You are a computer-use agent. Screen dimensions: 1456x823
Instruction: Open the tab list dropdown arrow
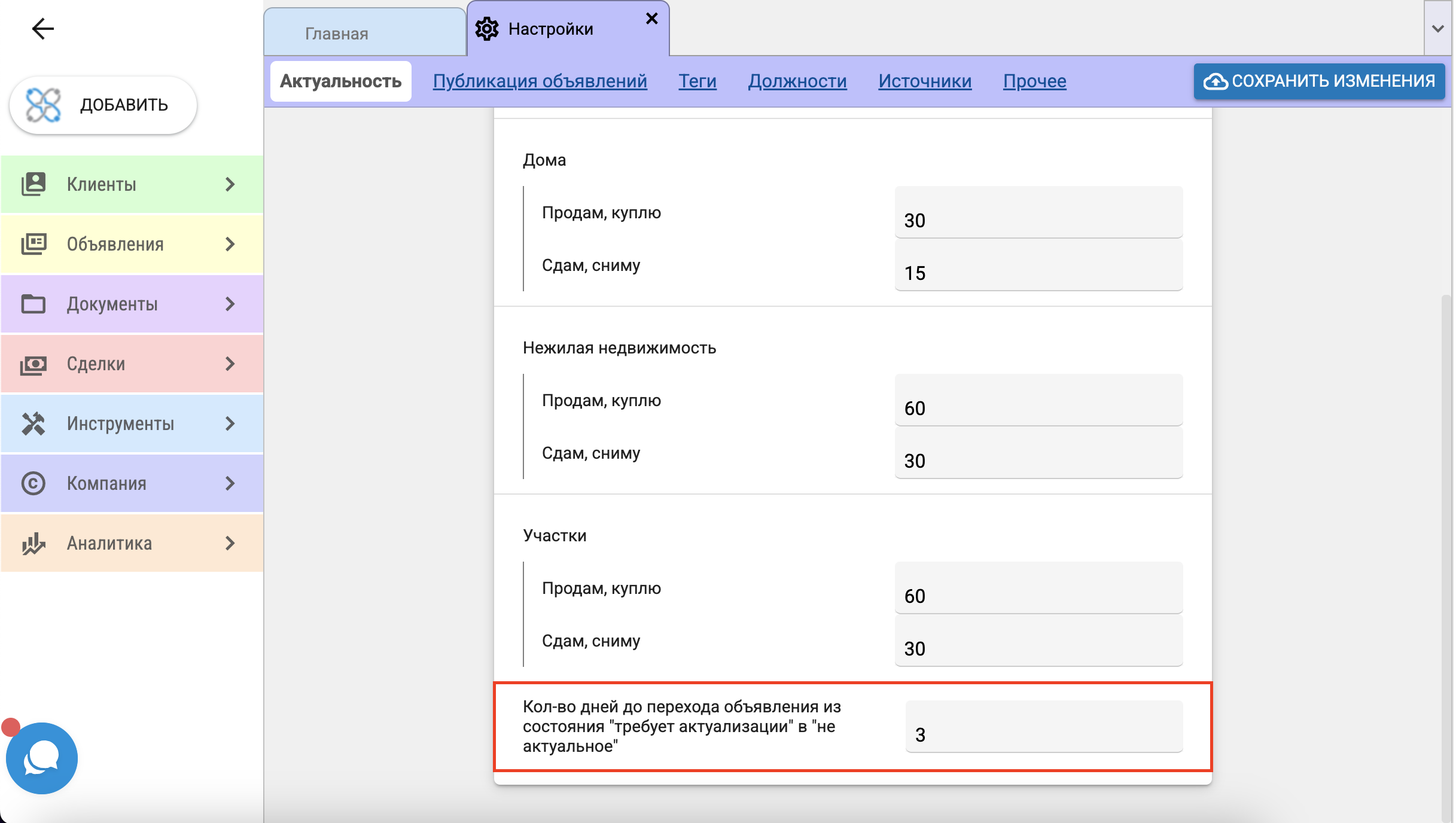tap(1437, 29)
